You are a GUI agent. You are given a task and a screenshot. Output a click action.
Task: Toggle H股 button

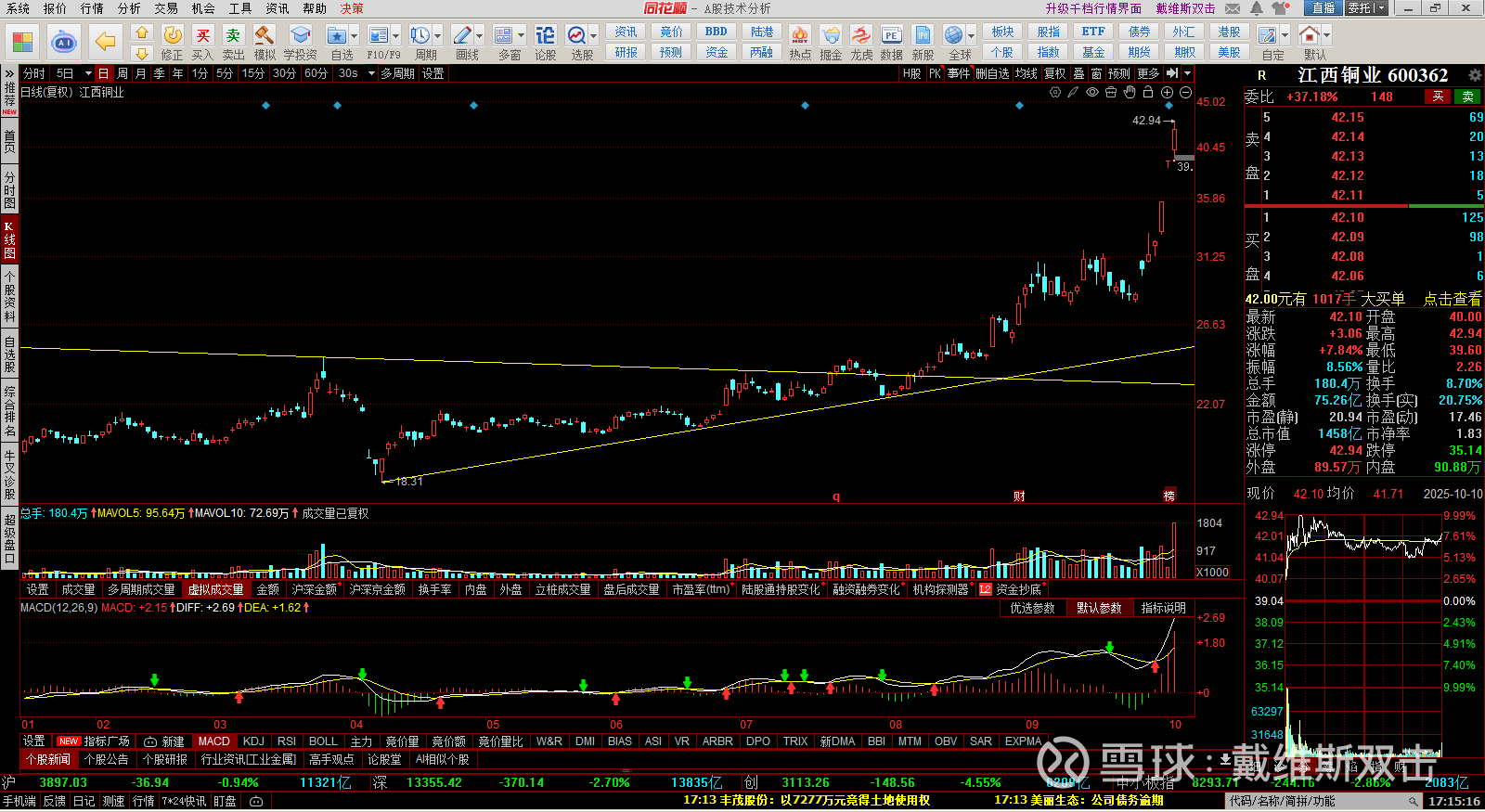912,73
